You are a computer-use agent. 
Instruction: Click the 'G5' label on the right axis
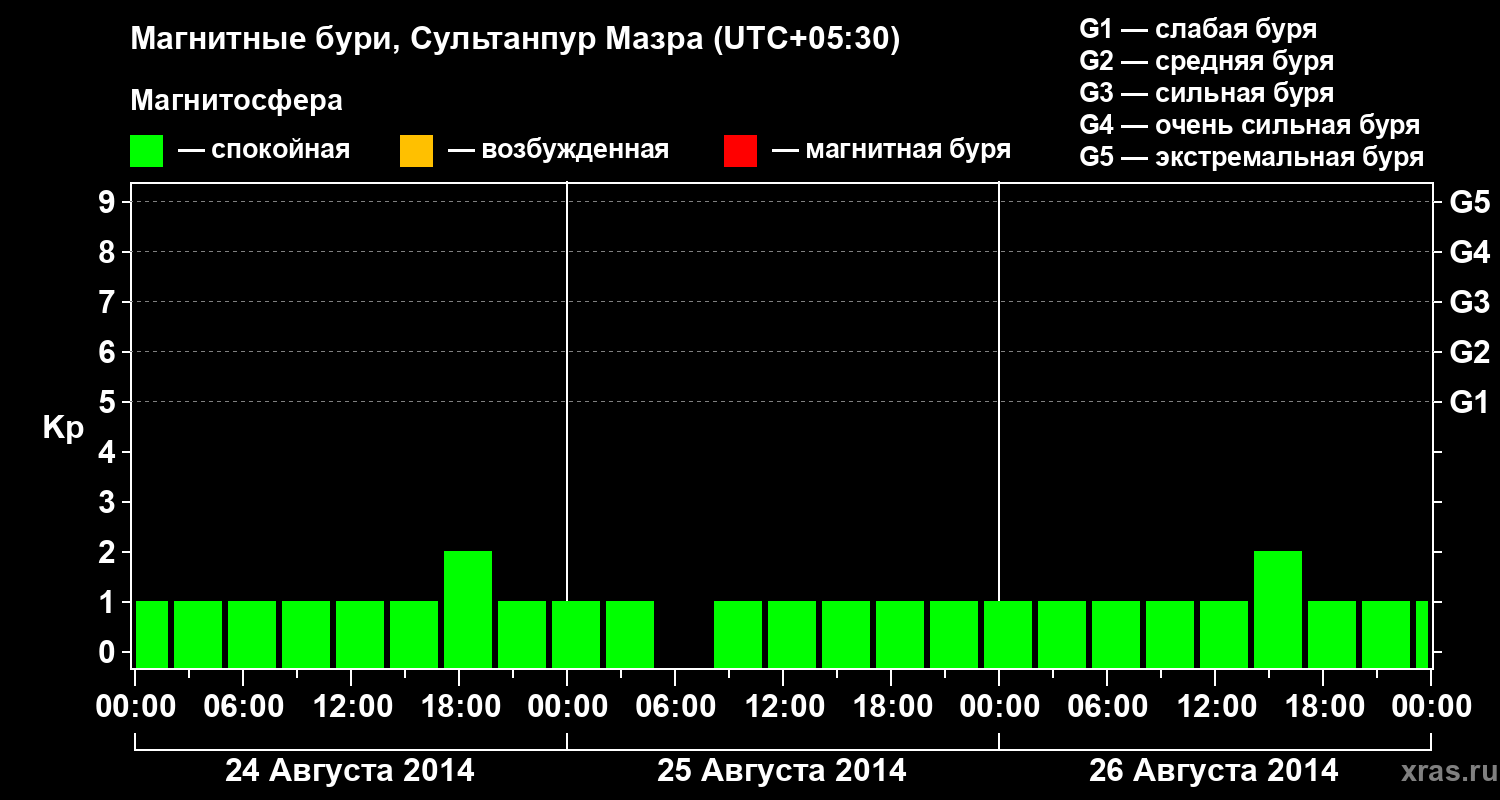[1470, 202]
